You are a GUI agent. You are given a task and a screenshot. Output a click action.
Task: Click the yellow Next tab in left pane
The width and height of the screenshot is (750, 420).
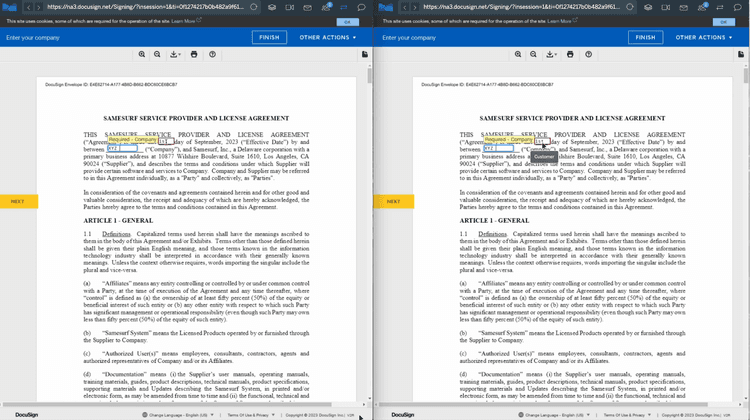tap(18, 201)
